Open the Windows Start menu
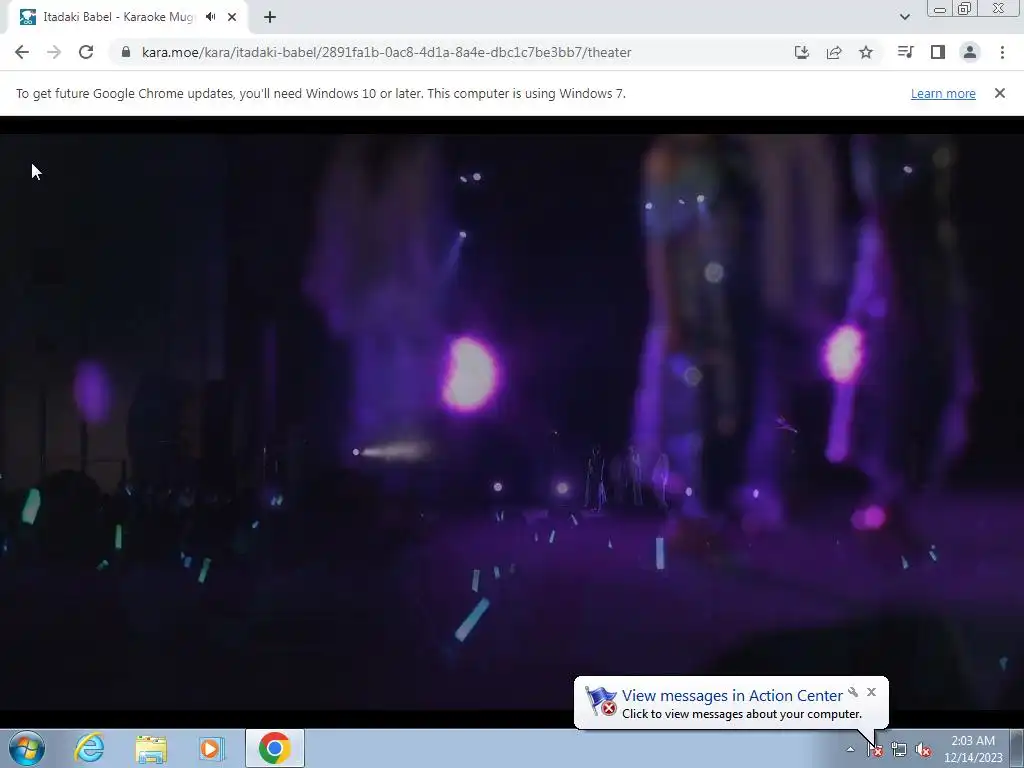This screenshot has width=1024, height=768. [27, 748]
